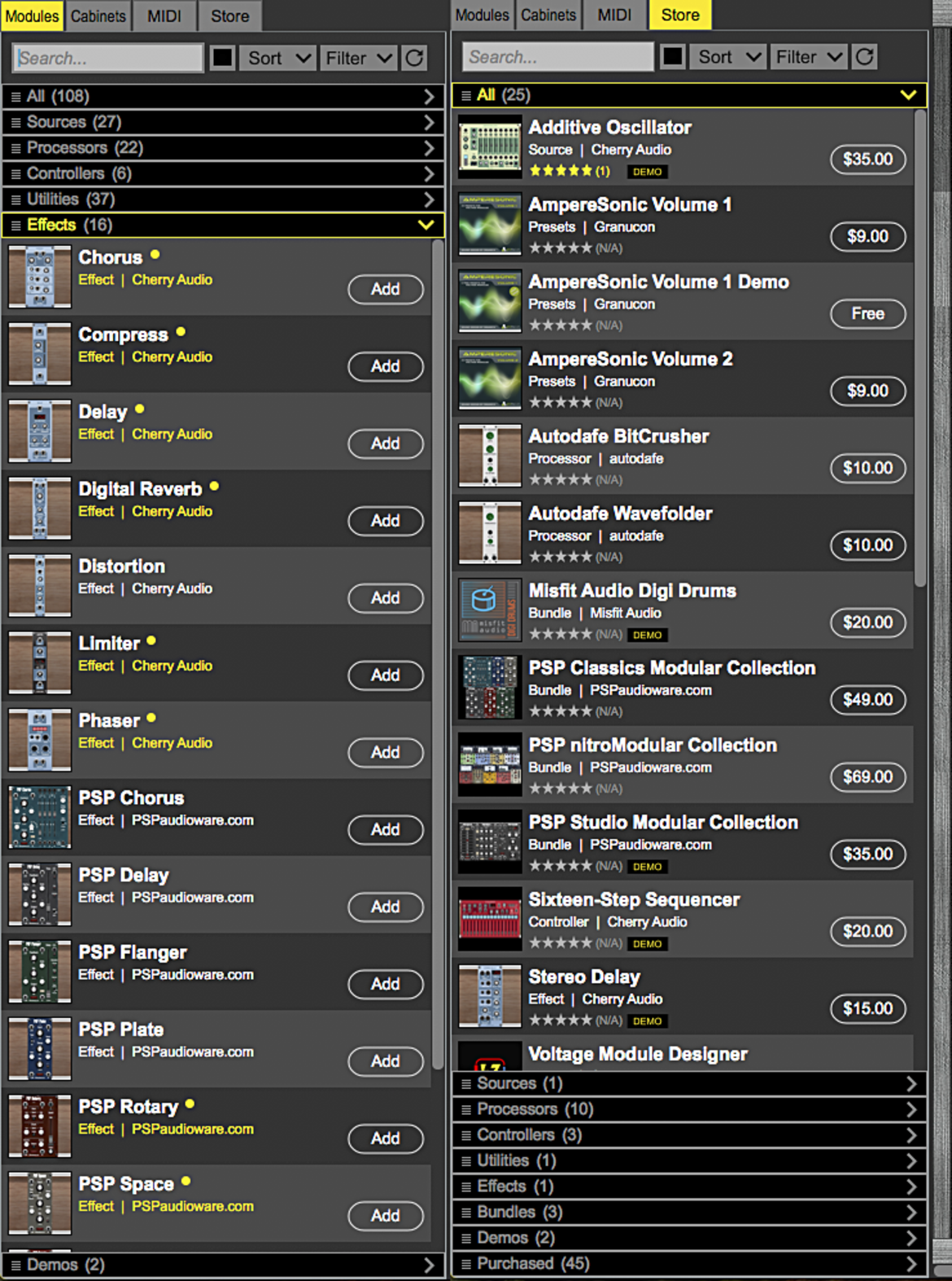Select the PSP Chorus module icon

click(40, 818)
